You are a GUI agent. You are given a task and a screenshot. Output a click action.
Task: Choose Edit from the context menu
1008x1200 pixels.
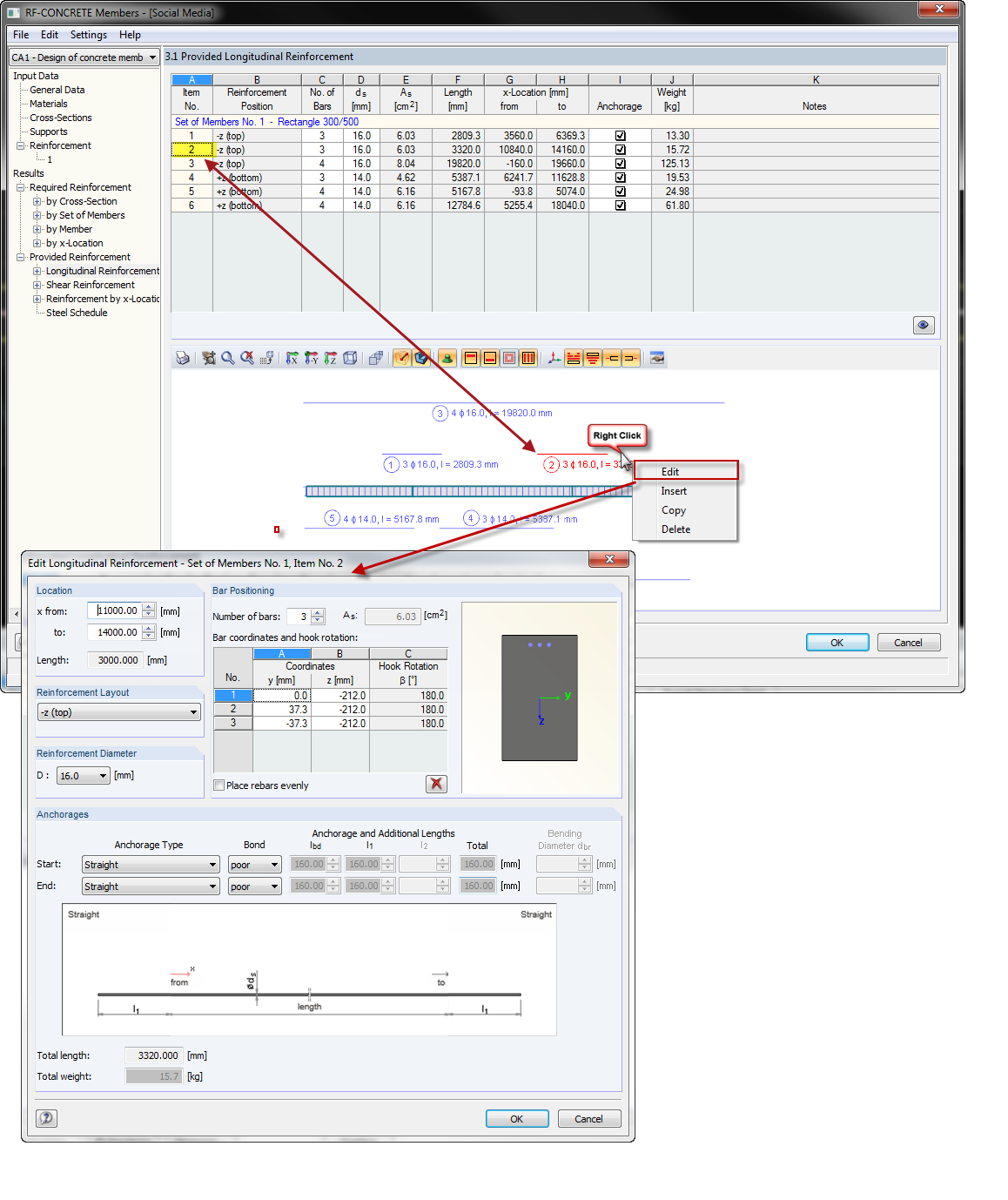[670, 470]
